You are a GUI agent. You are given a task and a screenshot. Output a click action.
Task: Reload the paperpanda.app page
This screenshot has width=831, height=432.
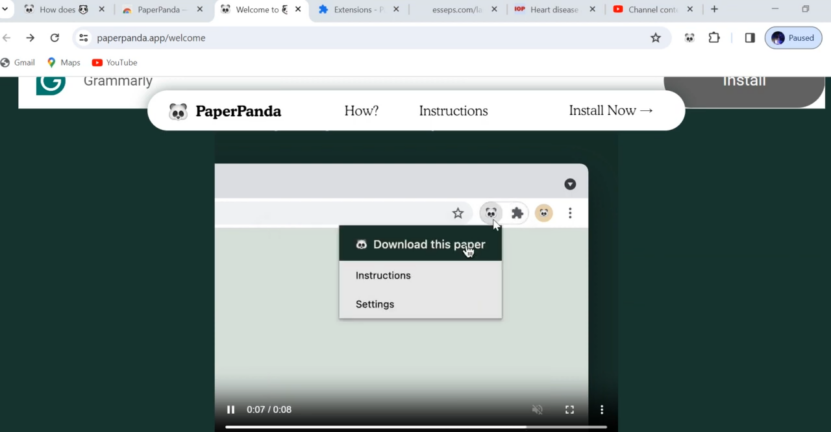(x=55, y=38)
